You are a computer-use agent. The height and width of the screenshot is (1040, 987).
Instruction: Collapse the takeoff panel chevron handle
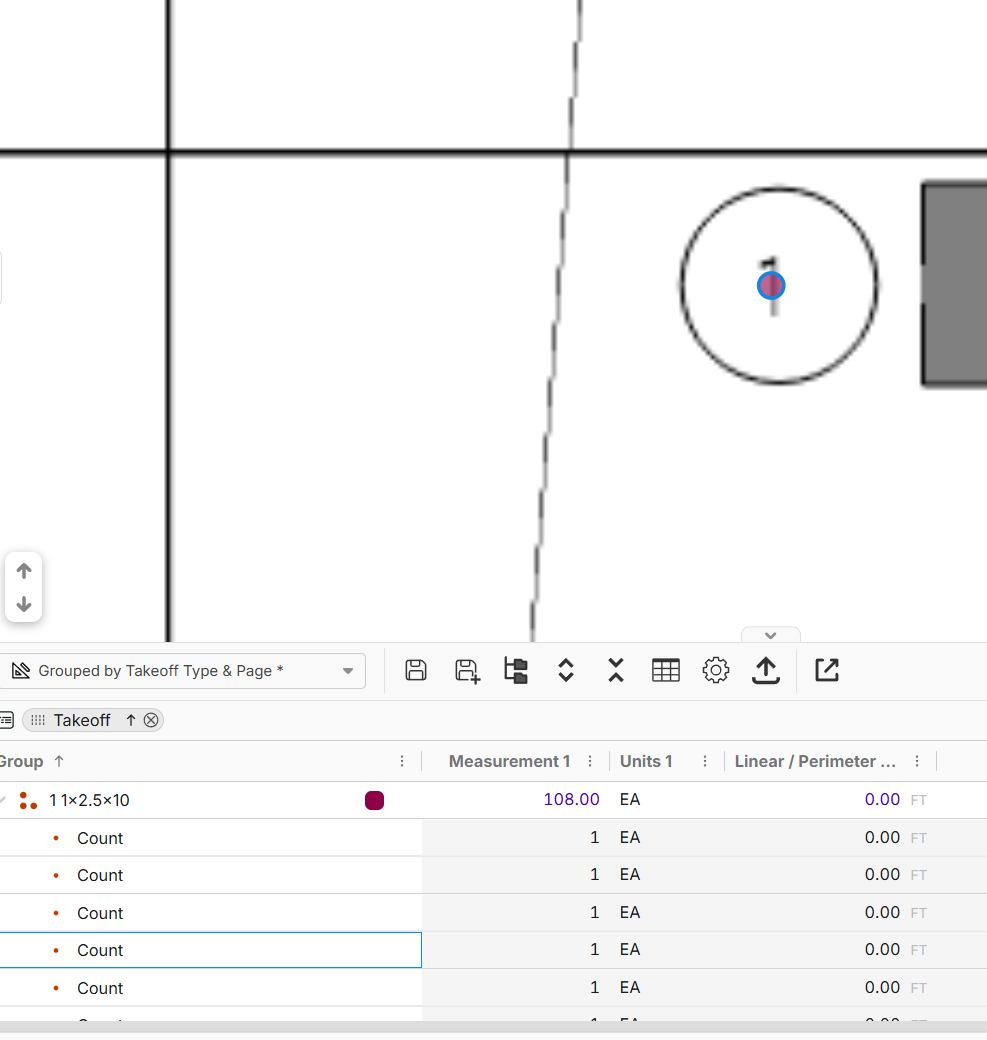coord(770,635)
